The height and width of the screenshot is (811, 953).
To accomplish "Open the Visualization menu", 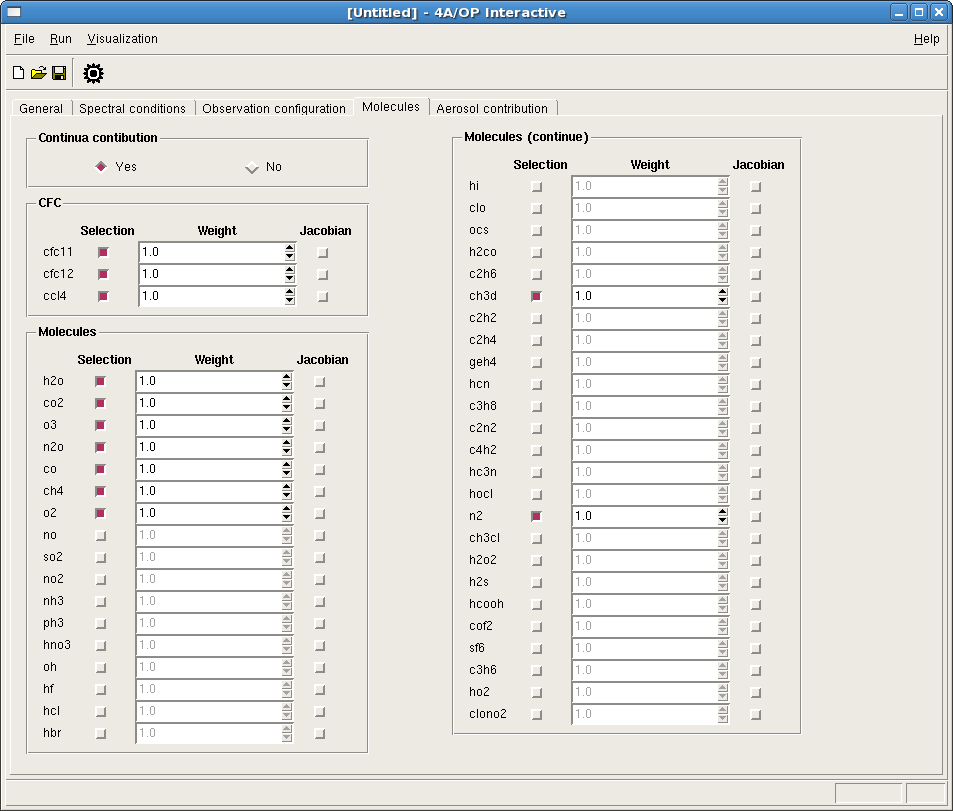I will 122,39.
